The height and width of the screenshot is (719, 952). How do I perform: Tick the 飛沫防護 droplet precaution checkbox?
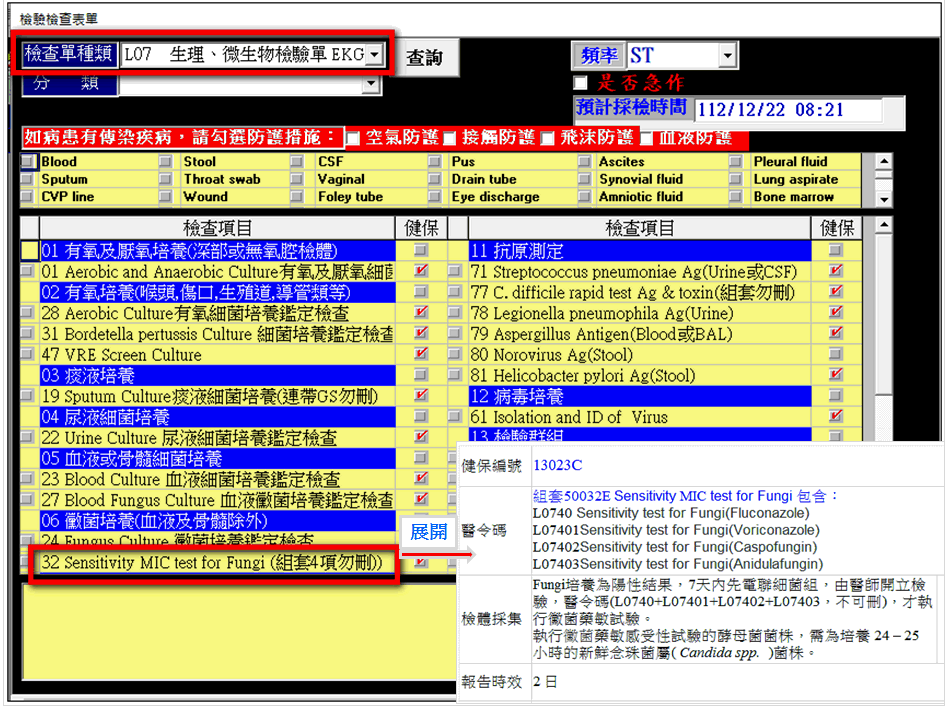tap(547, 138)
